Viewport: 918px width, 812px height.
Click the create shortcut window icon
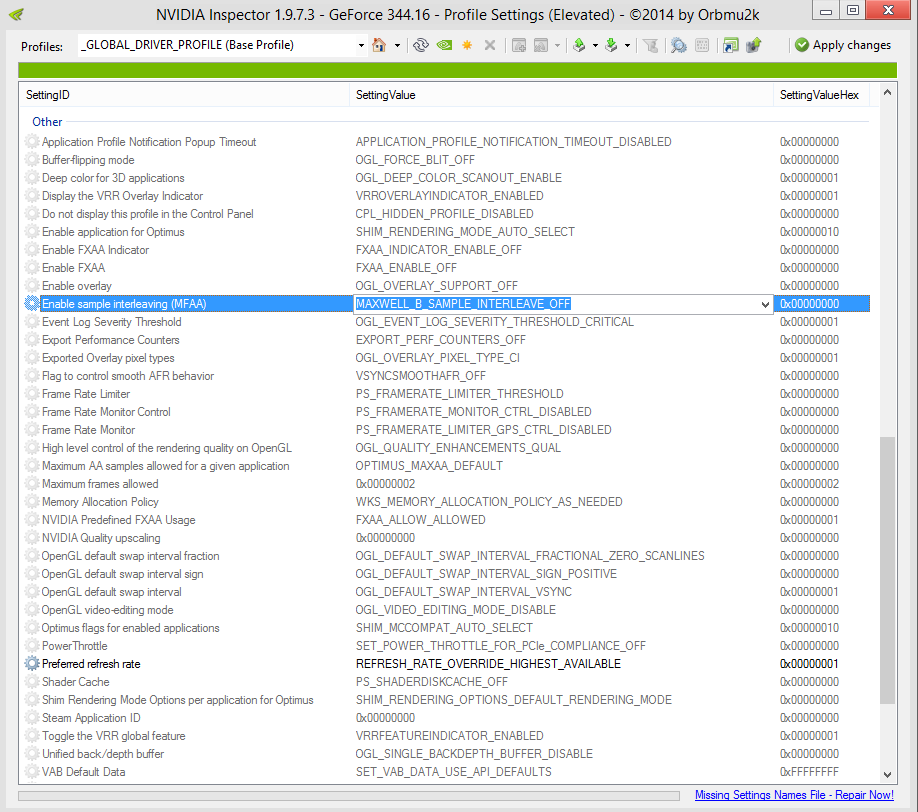pyautogui.click(x=731, y=45)
